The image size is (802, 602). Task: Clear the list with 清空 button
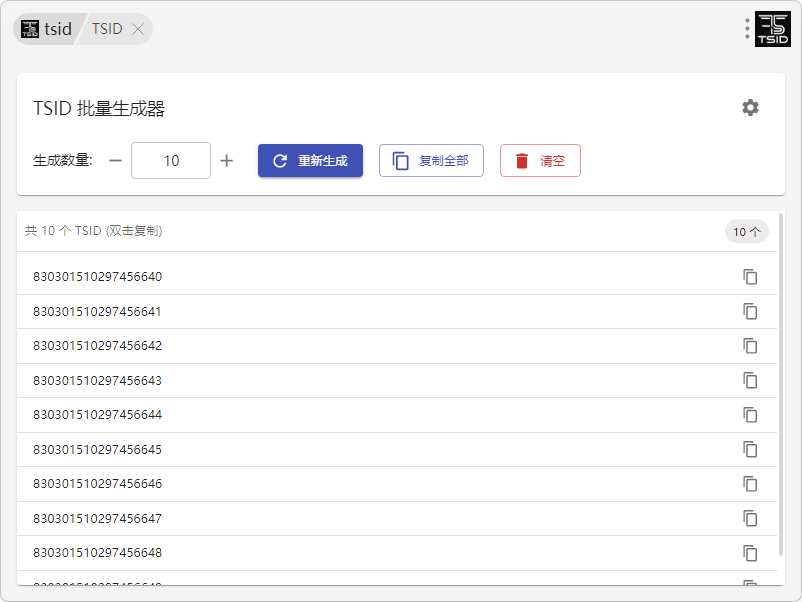[540, 161]
